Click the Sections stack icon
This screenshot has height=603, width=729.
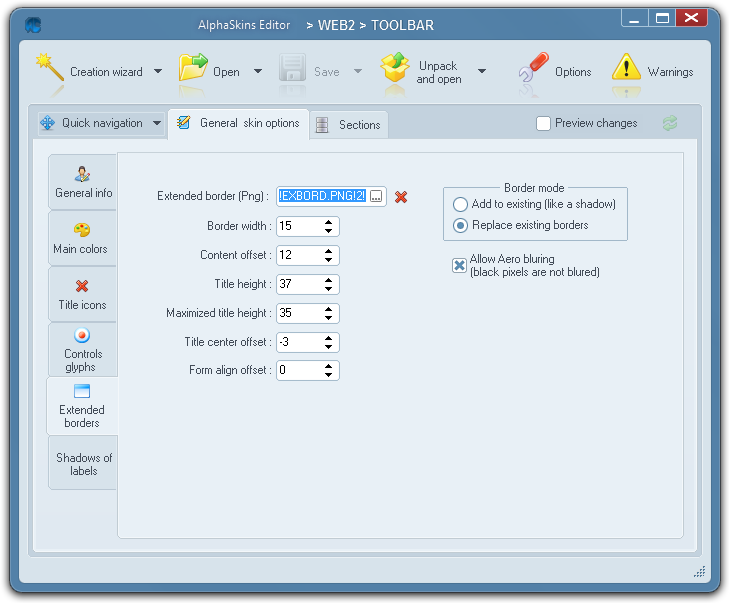point(322,125)
